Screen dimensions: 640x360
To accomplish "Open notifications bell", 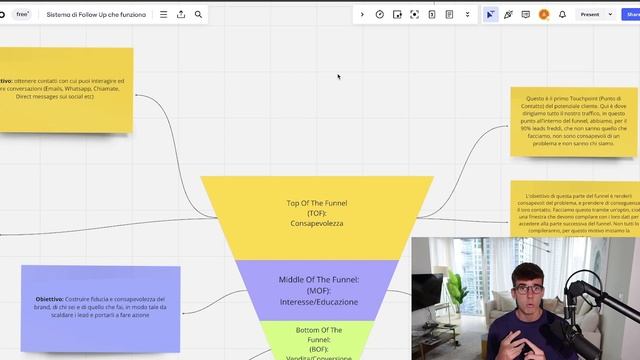I will coord(562,15).
